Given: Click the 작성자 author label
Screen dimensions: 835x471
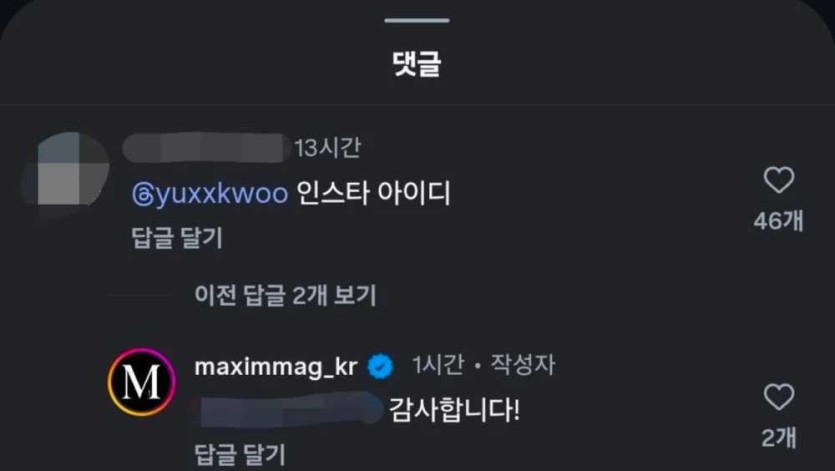Looking at the screenshot, I should 522,364.
